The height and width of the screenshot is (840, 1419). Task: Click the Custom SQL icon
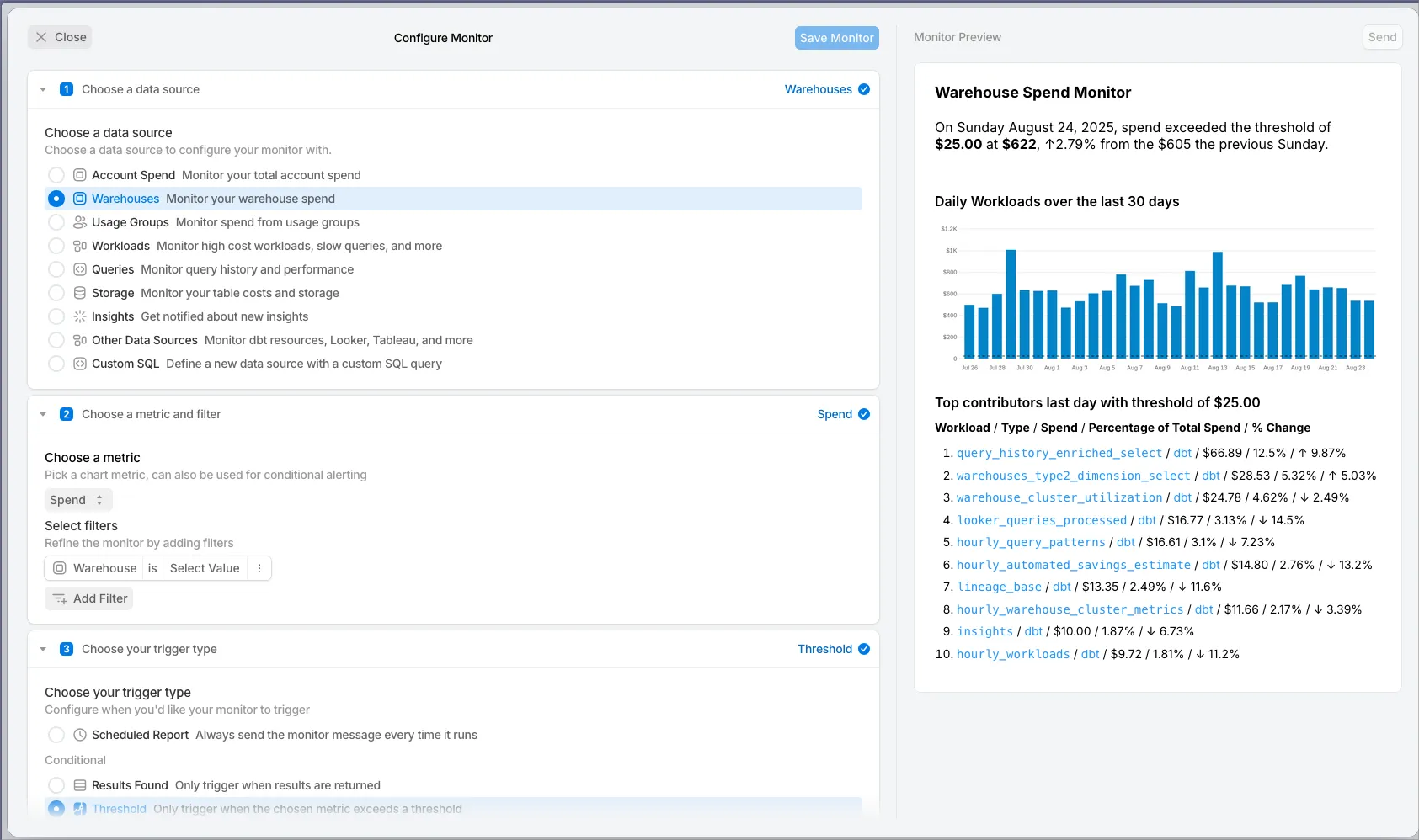point(80,364)
